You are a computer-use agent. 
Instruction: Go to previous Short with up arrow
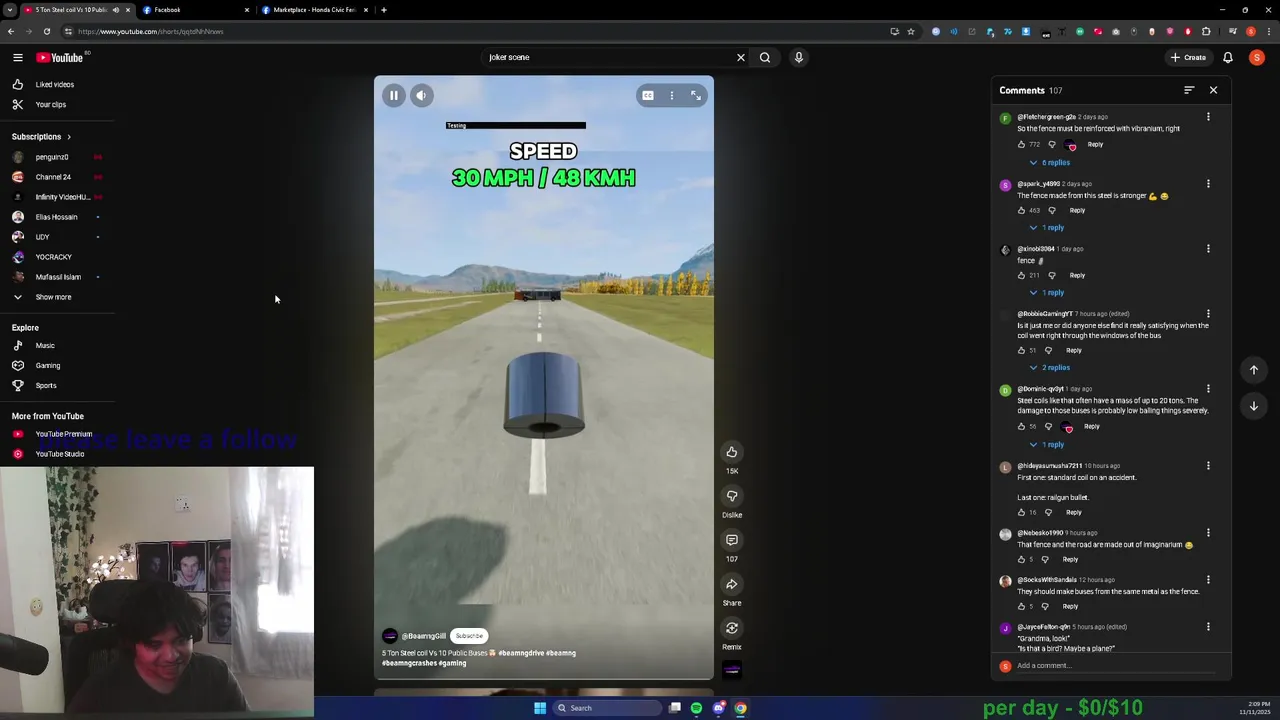click(x=1253, y=370)
